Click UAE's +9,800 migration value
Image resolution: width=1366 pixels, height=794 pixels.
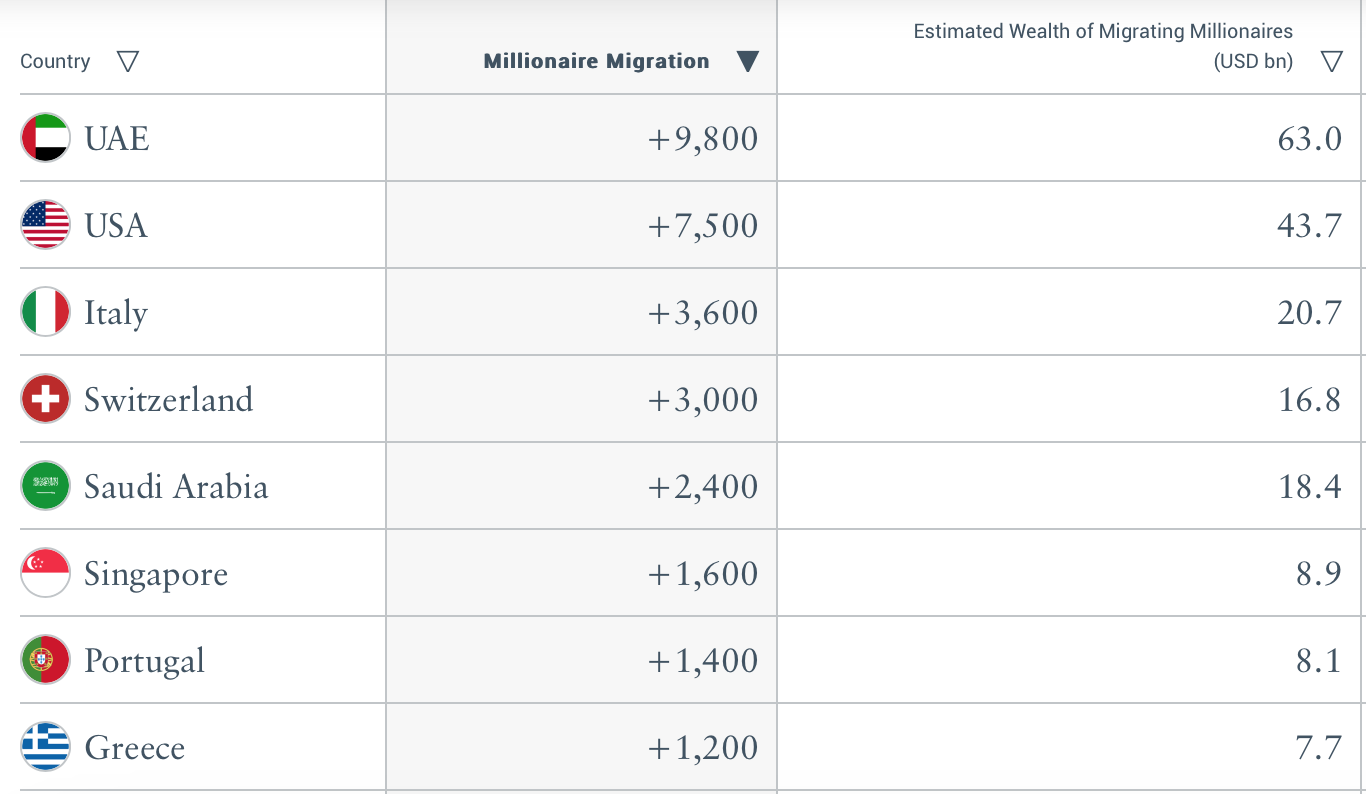703,139
